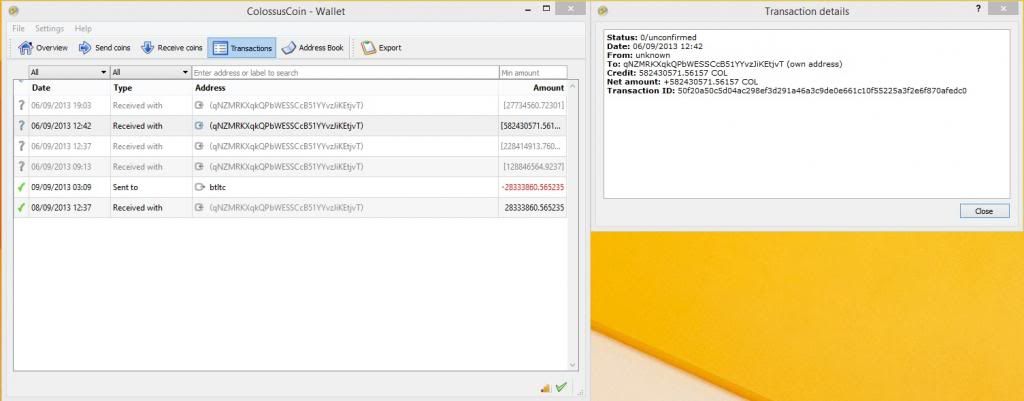
Task: Click the amount -28333860.565235
Action: pyautogui.click(x=532, y=187)
